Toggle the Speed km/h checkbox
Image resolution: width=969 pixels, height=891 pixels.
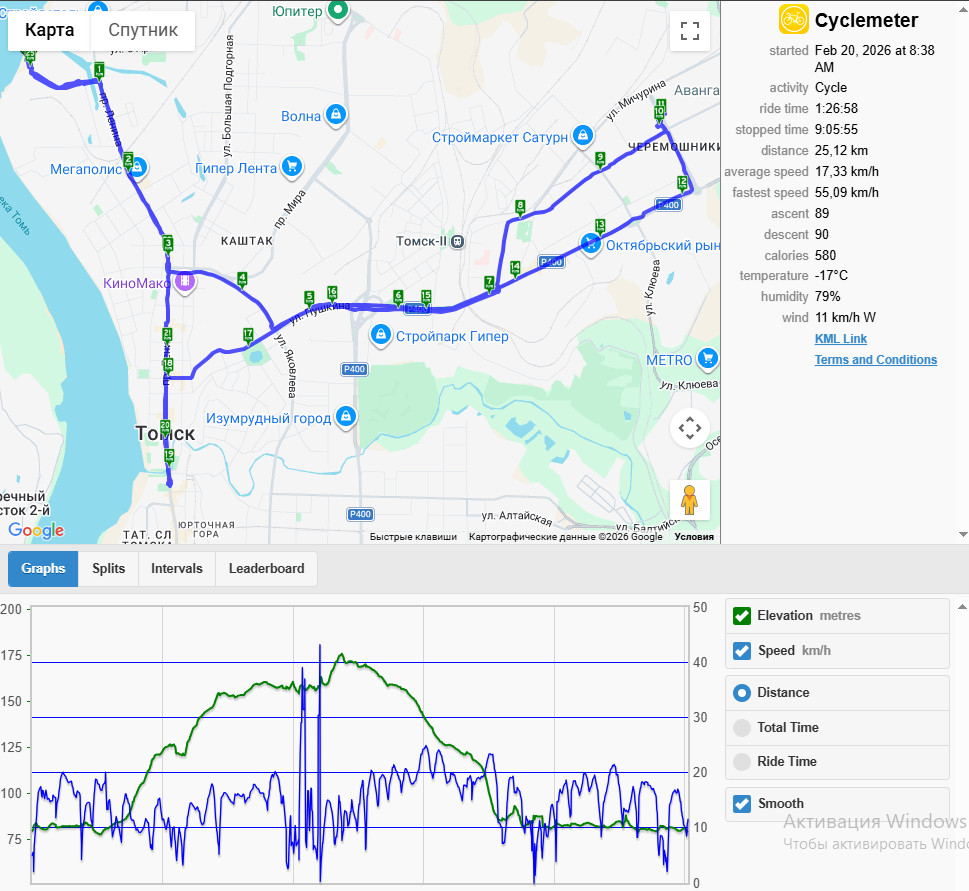point(742,651)
